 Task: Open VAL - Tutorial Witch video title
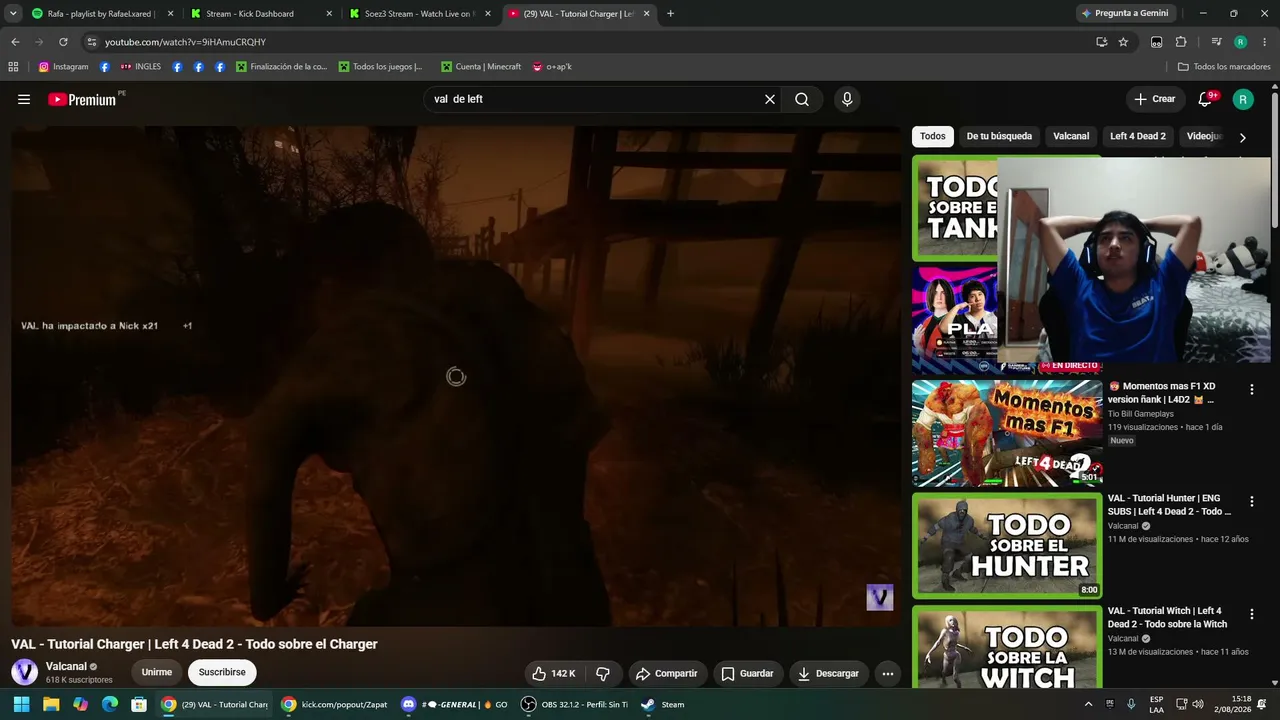click(1168, 617)
